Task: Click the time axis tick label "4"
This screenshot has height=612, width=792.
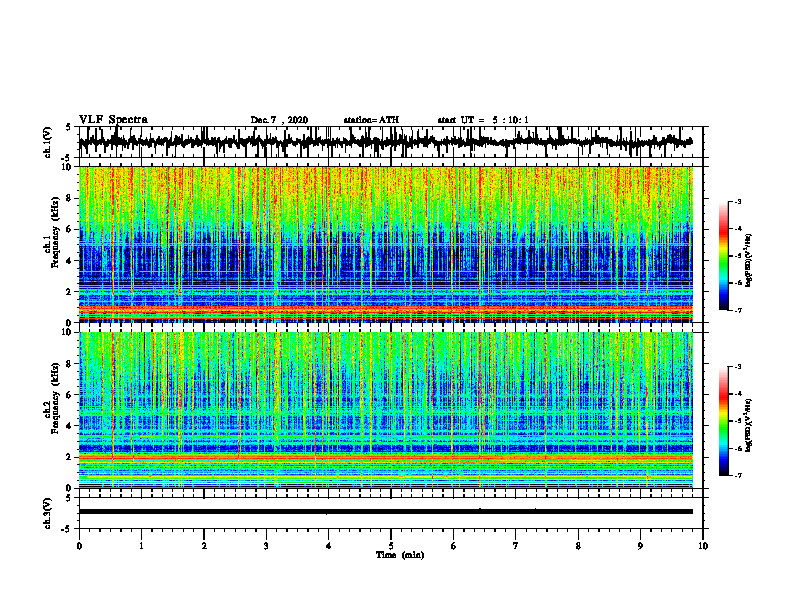Action: pos(328,546)
